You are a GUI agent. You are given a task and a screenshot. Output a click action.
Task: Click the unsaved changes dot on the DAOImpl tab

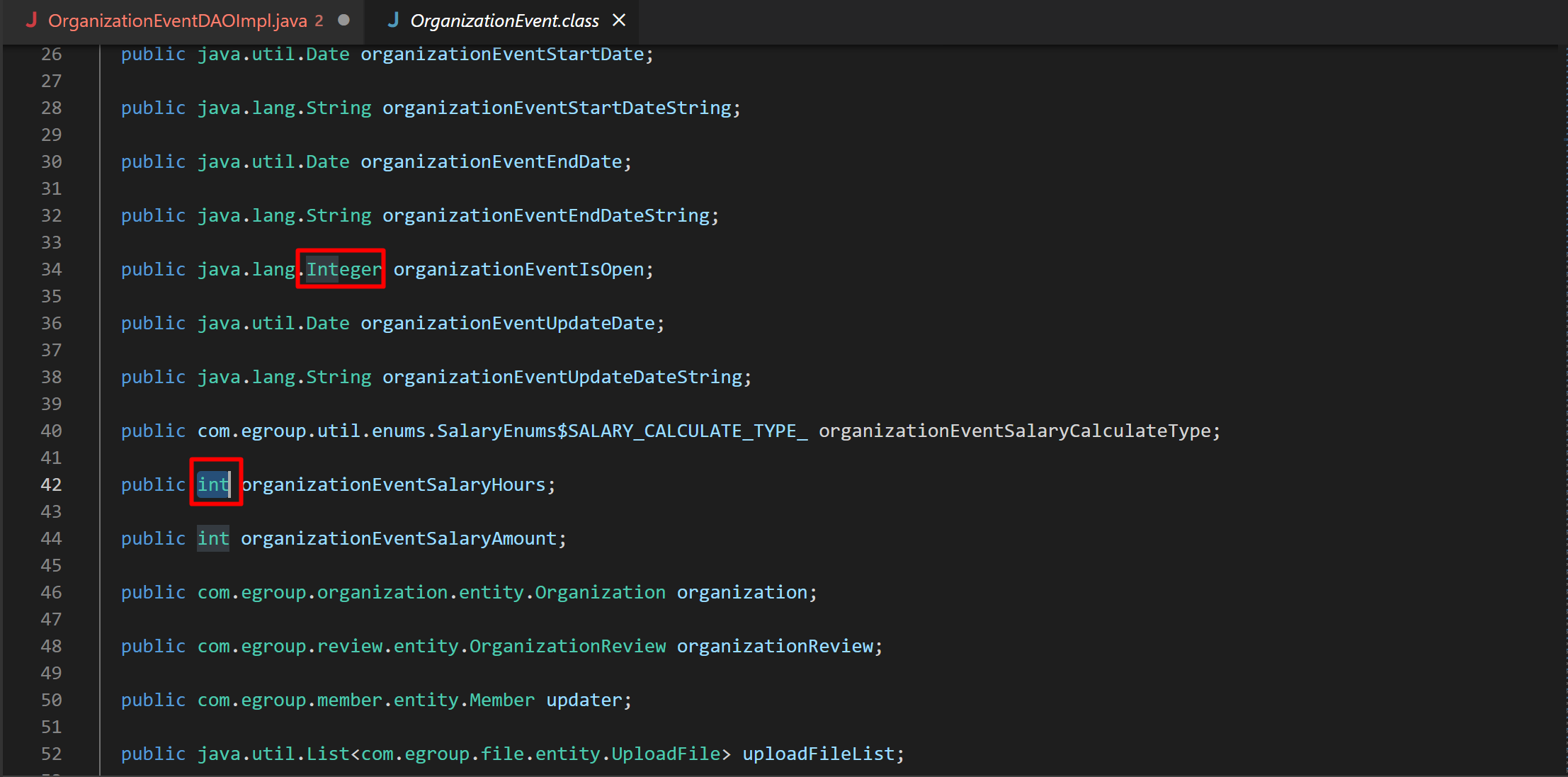344,21
